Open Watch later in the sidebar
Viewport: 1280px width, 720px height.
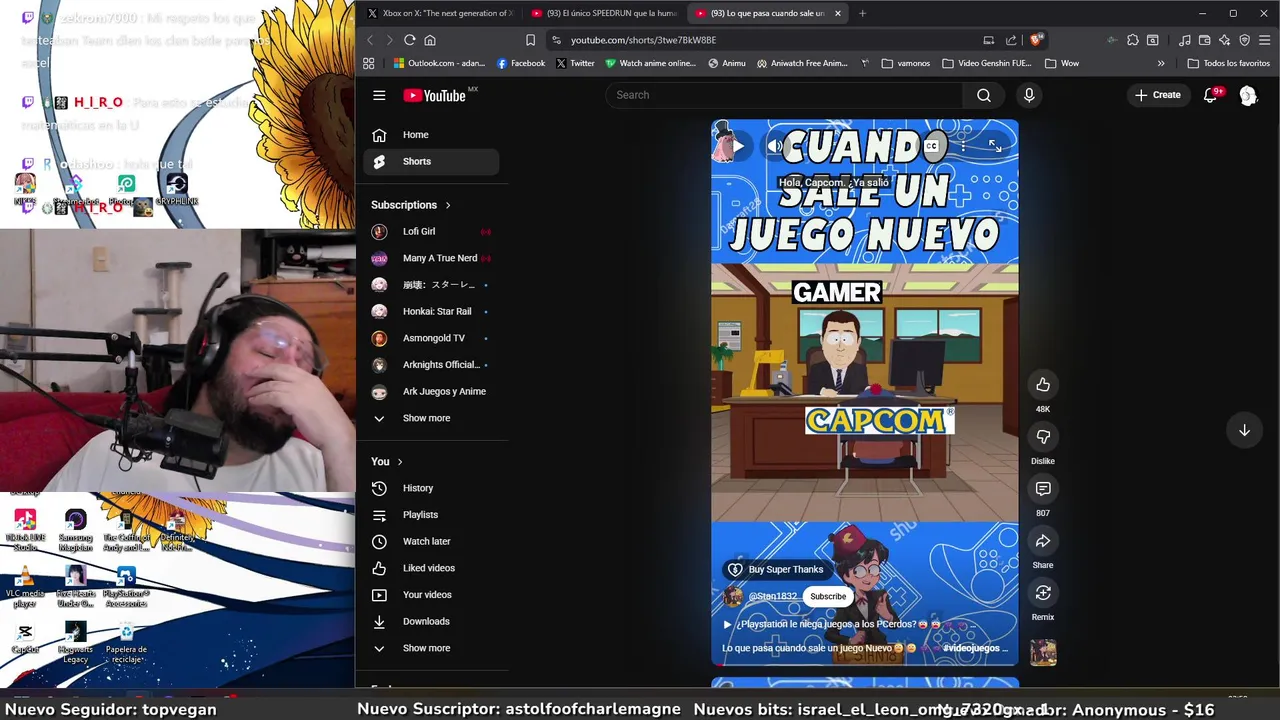tap(432, 541)
